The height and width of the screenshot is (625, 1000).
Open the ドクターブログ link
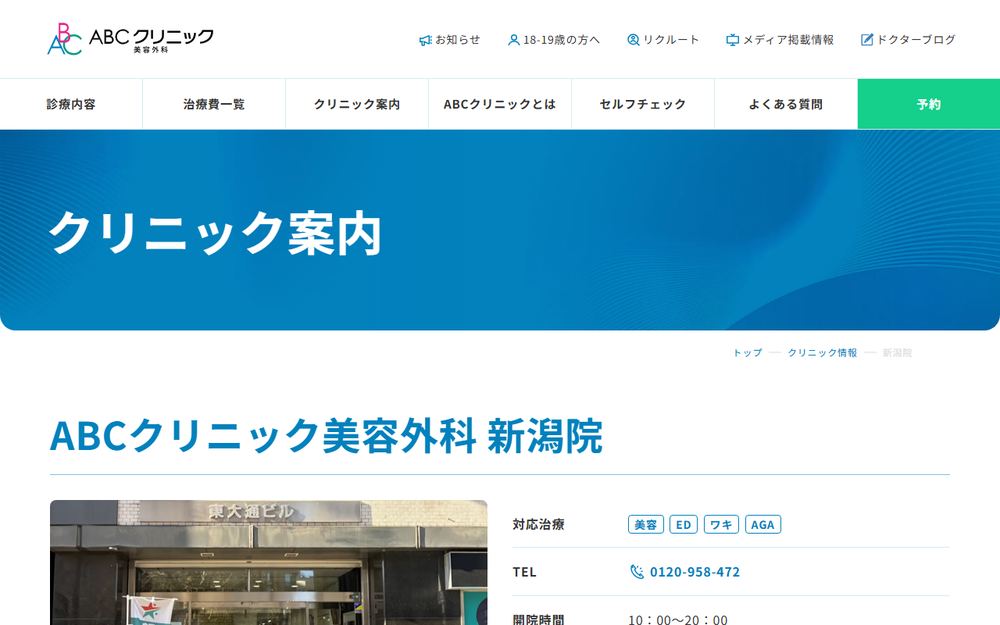pyautogui.click(x=908, y=40)
